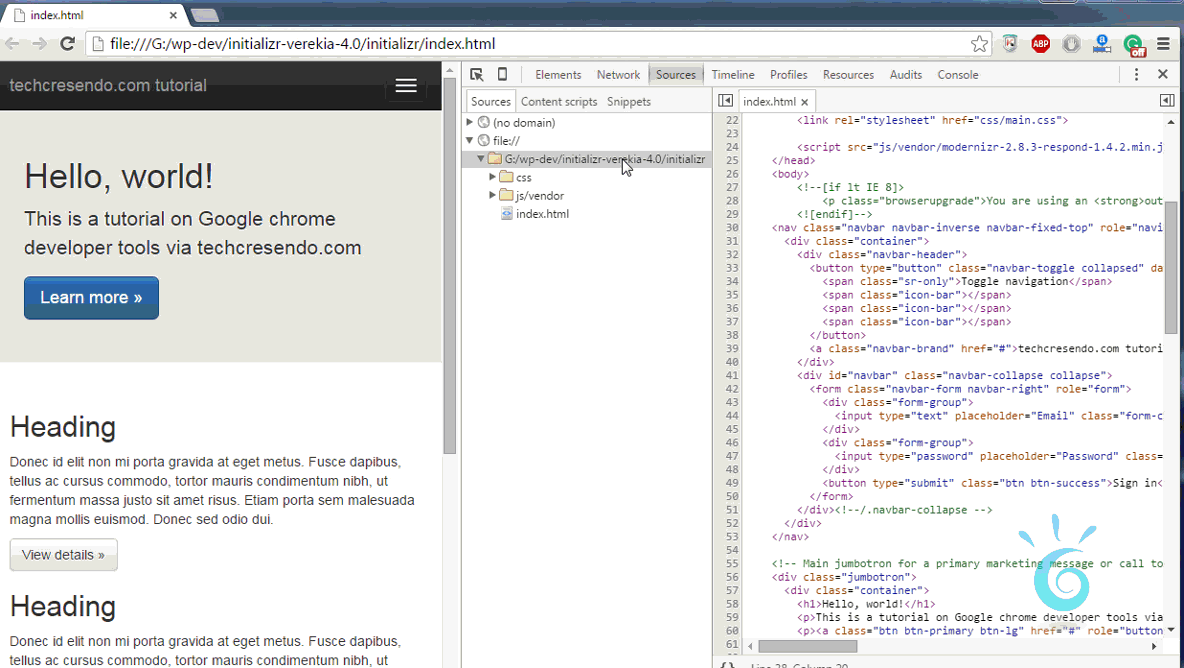
Task: Expand the css folder arrow
Action: click(x=492, y=177)
